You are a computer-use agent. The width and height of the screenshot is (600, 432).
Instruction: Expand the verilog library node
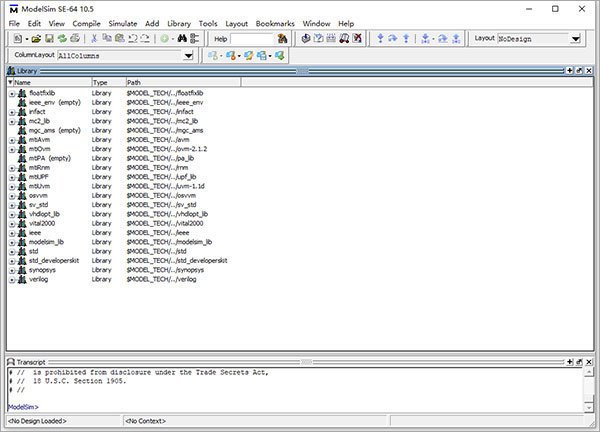click(x=12, y=280)
